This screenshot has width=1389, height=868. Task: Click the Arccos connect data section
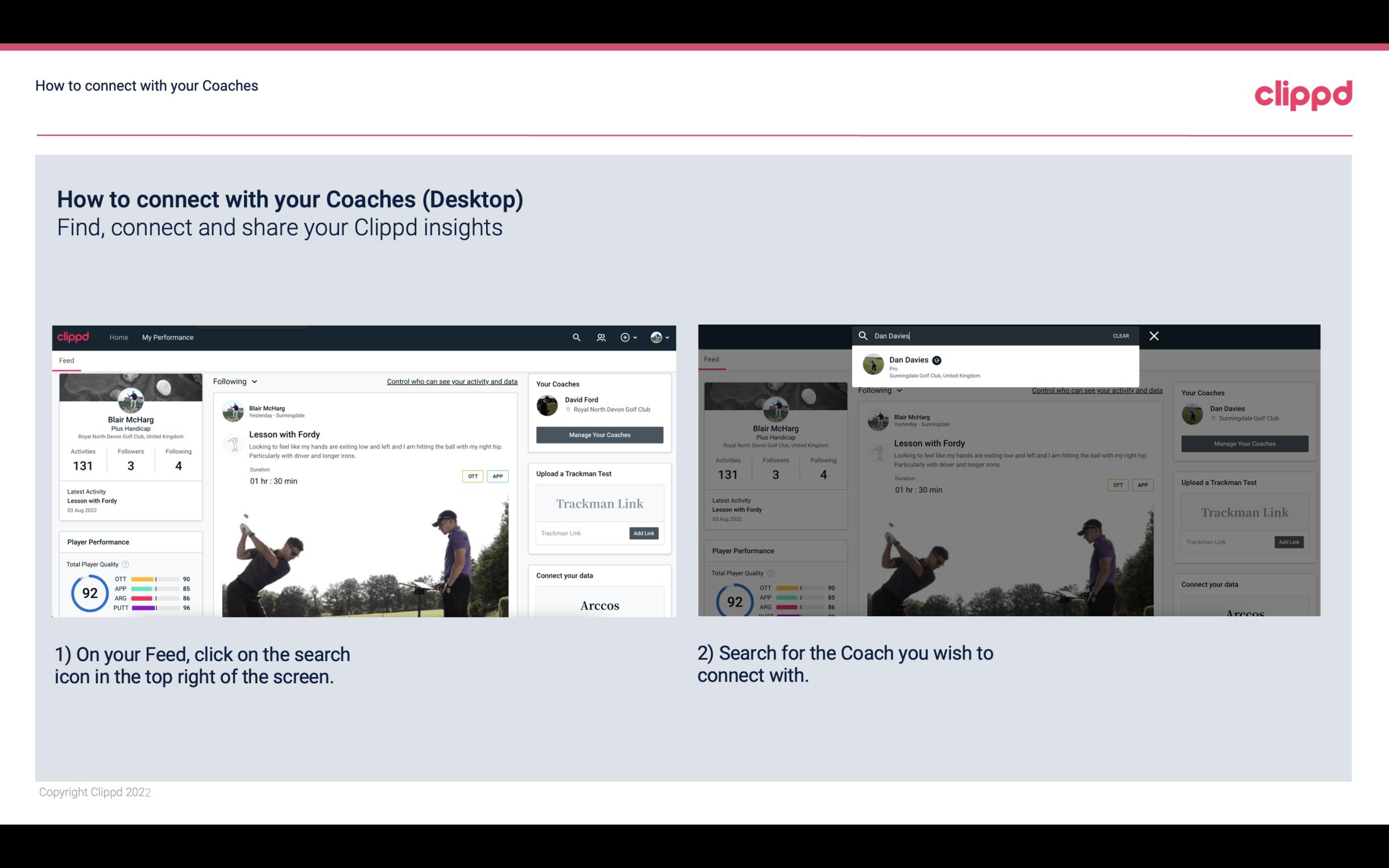point(600,605)
